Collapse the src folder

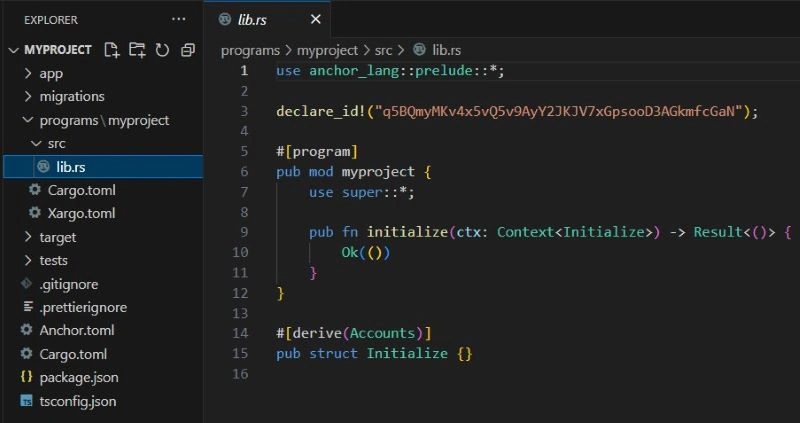coord(36,143)
